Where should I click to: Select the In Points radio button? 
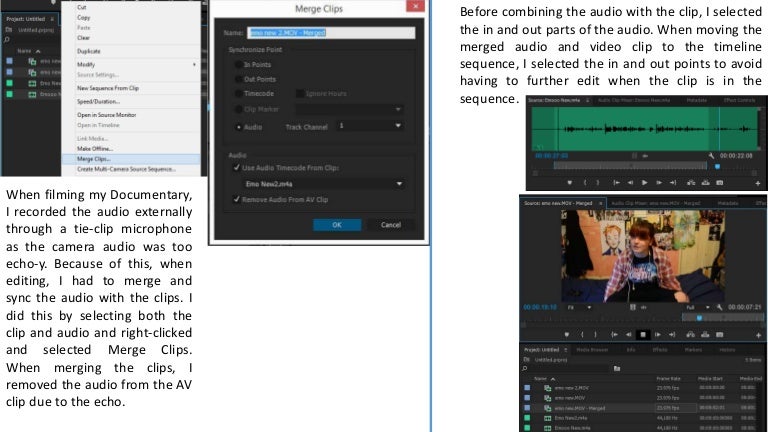tap(236, 64)
